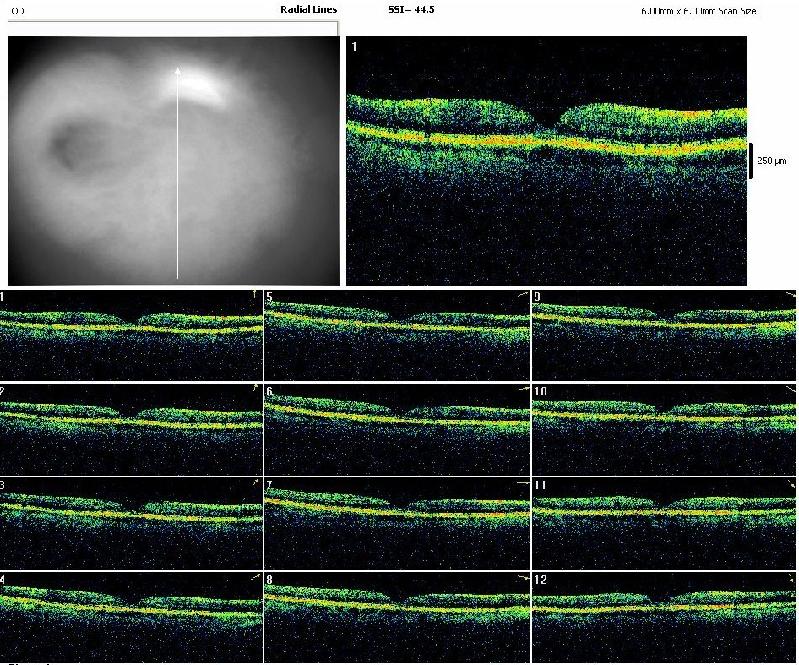Click the white scan line arrowhead on fundus image

pos(178,70)
